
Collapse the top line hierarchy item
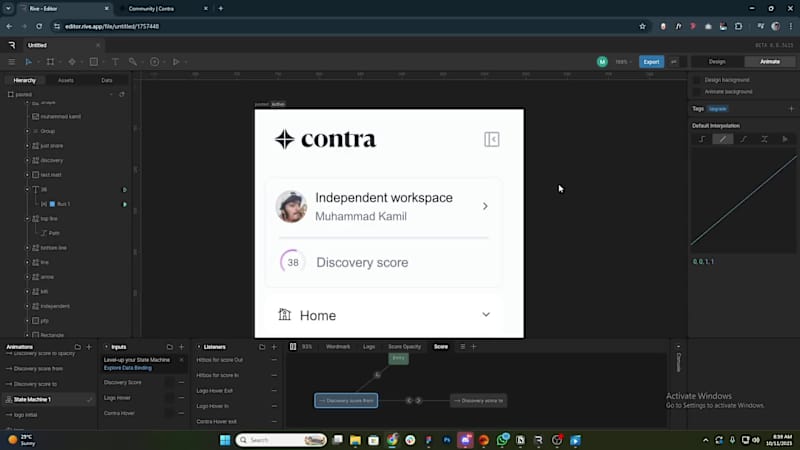(x=28, y=219)
